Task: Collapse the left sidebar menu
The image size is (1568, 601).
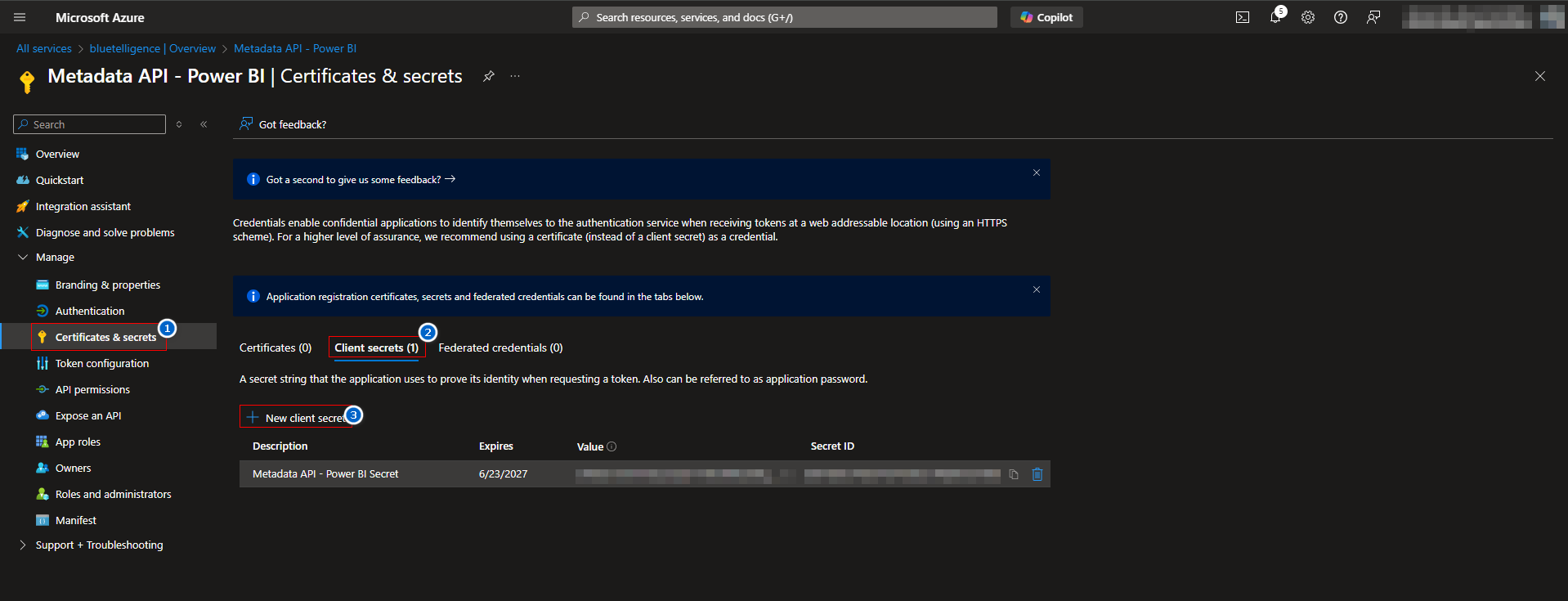Action: pos(204,124)
